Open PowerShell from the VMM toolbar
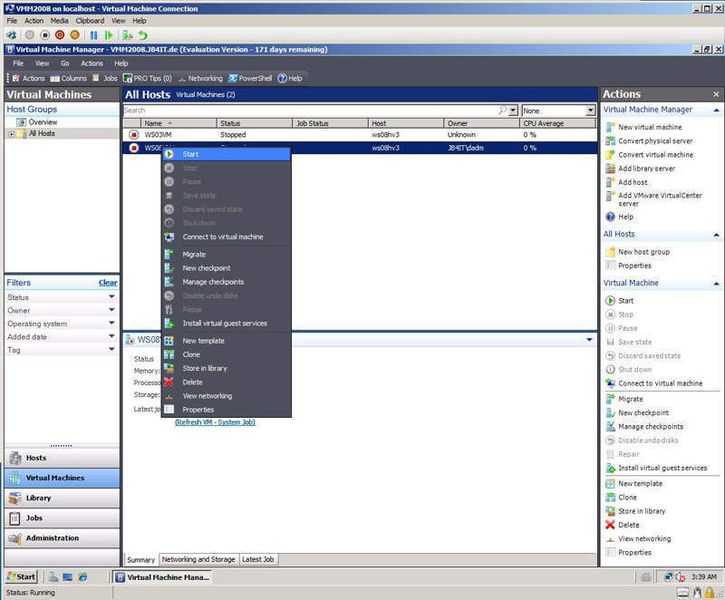This screenshot has height=600, width=725. tap(250, 78)
